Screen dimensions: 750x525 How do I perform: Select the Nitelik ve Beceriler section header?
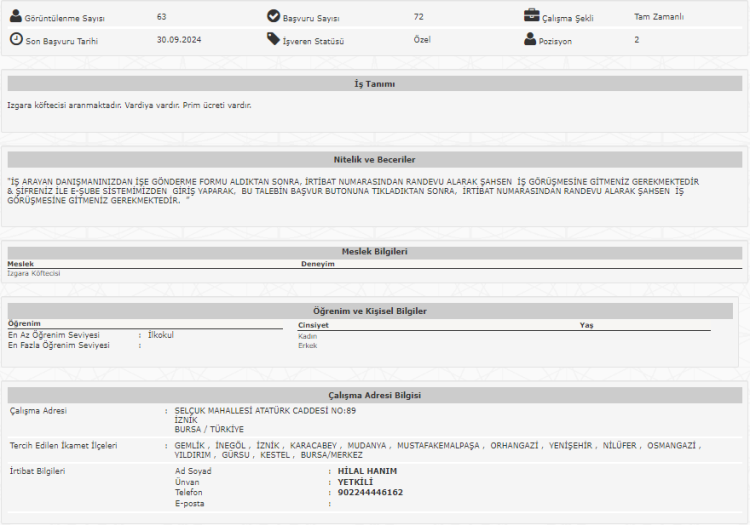(x=374, y=159)
